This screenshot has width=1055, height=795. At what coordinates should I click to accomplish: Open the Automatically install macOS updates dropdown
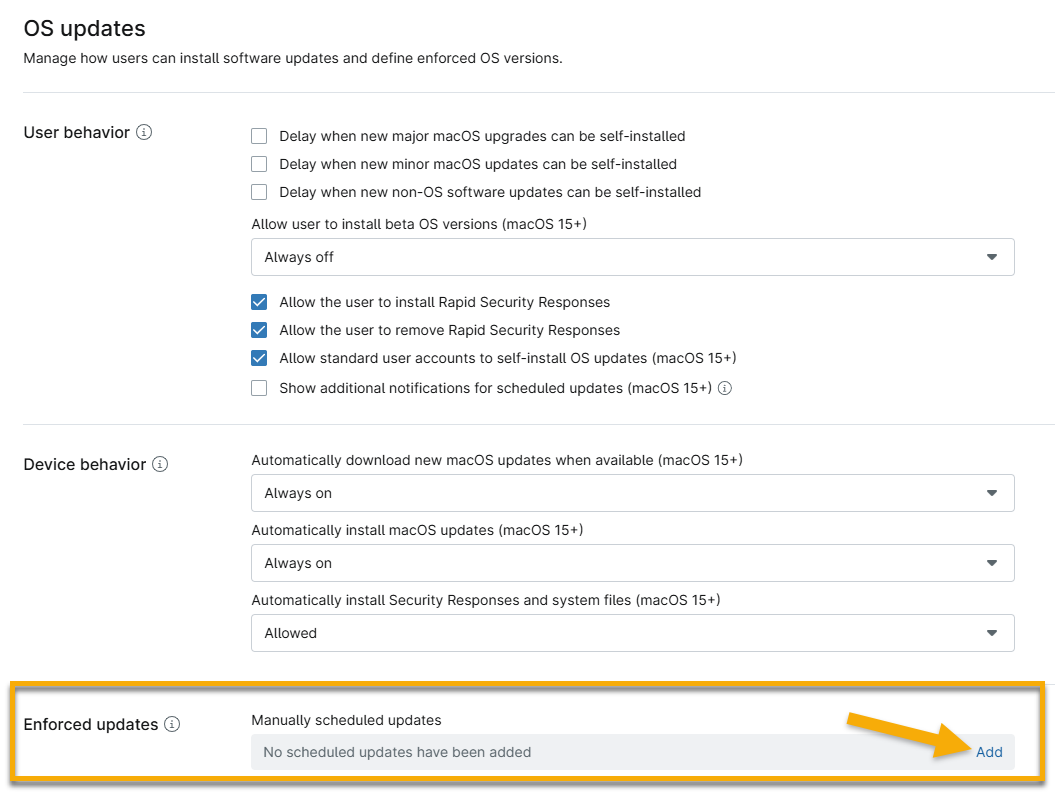pyautogui.click(x=630, y=563)
